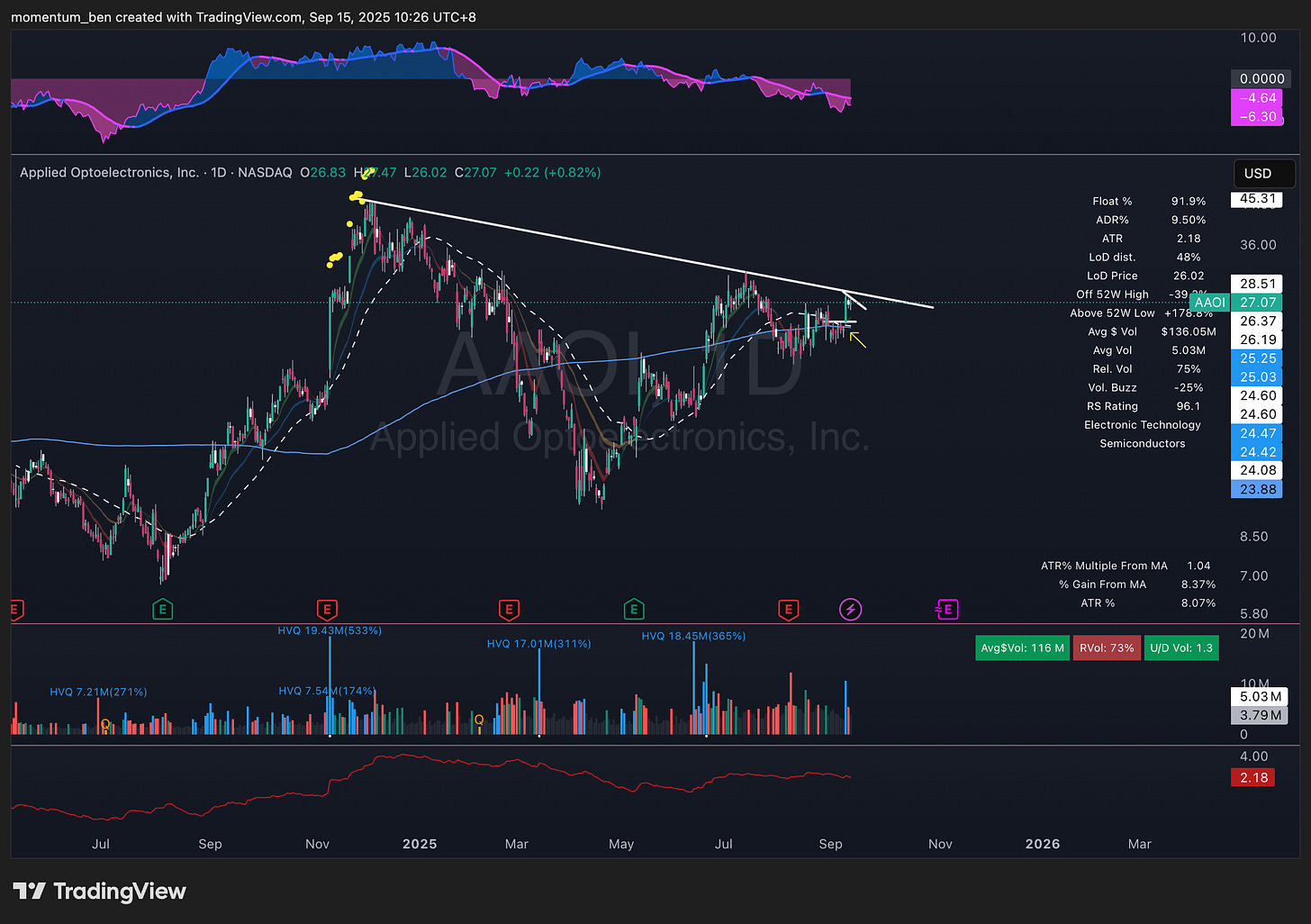Screen dimensions: 1311x924
Task: Click the purple lightning bolt event marker
Action: click(x=850, y=610)
